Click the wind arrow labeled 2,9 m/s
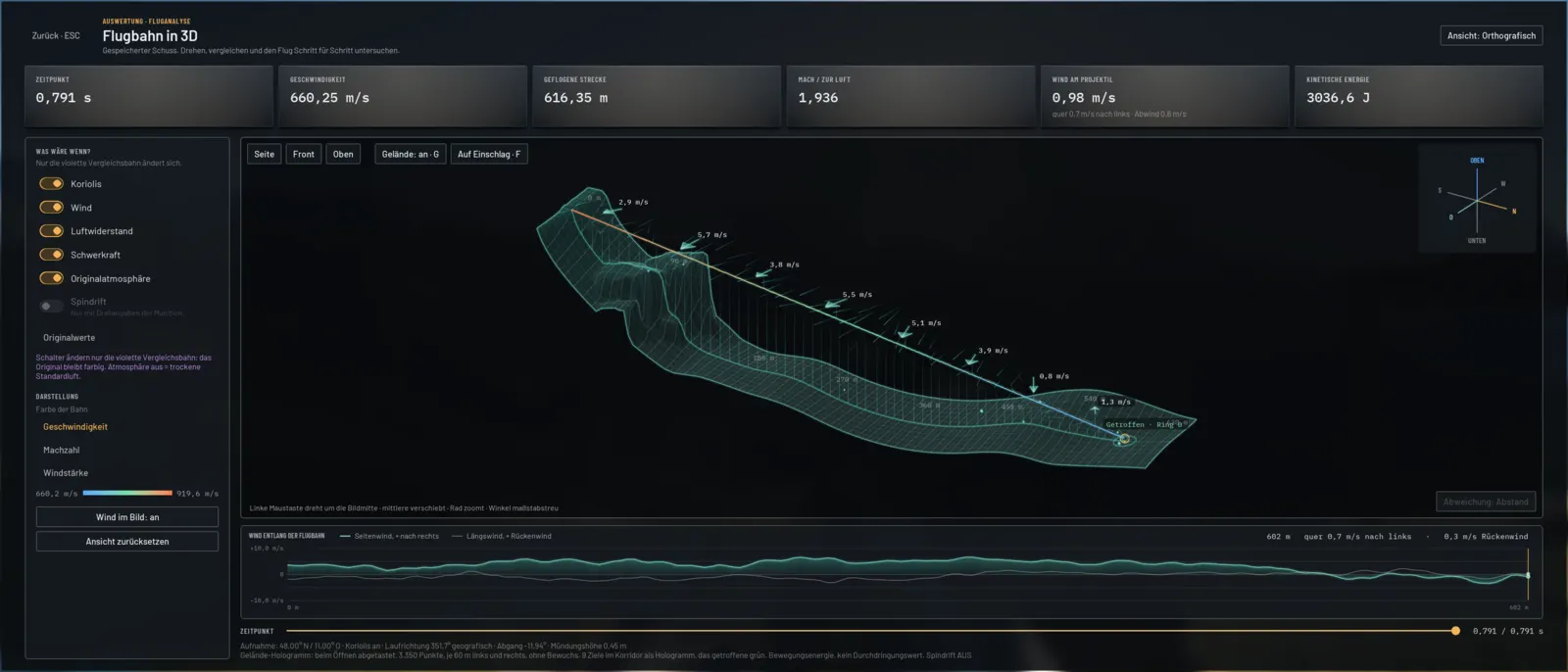Screen dimensions: 1568x672 [x=612, y=210]
